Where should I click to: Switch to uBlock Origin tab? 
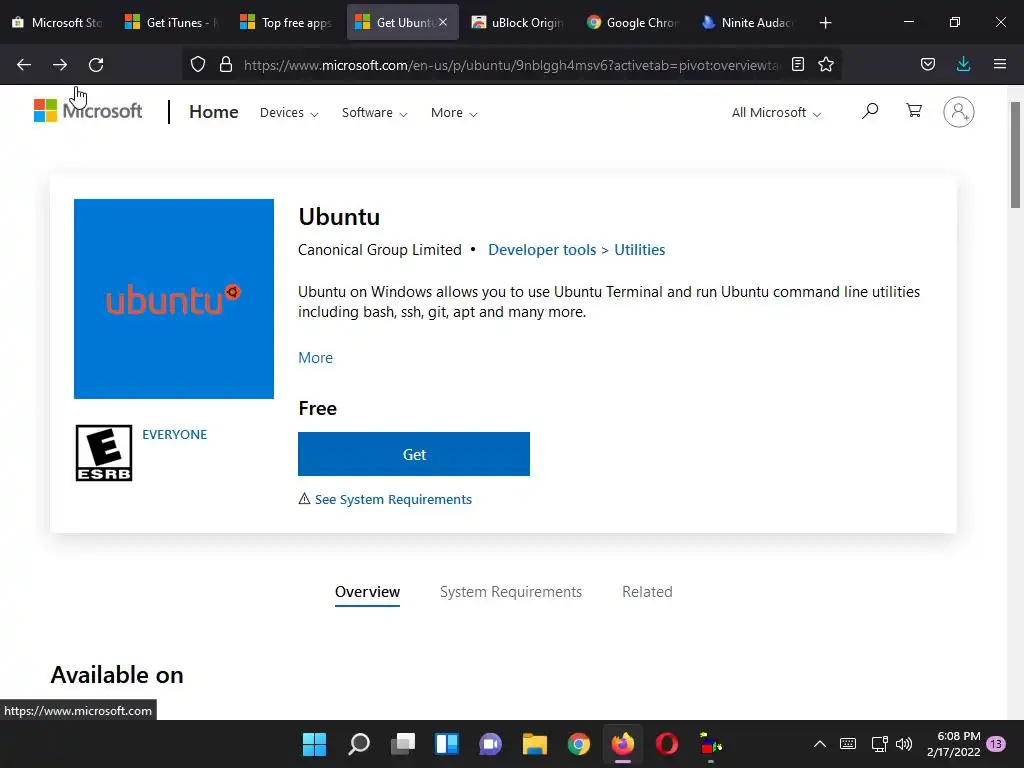pos(517,23)
